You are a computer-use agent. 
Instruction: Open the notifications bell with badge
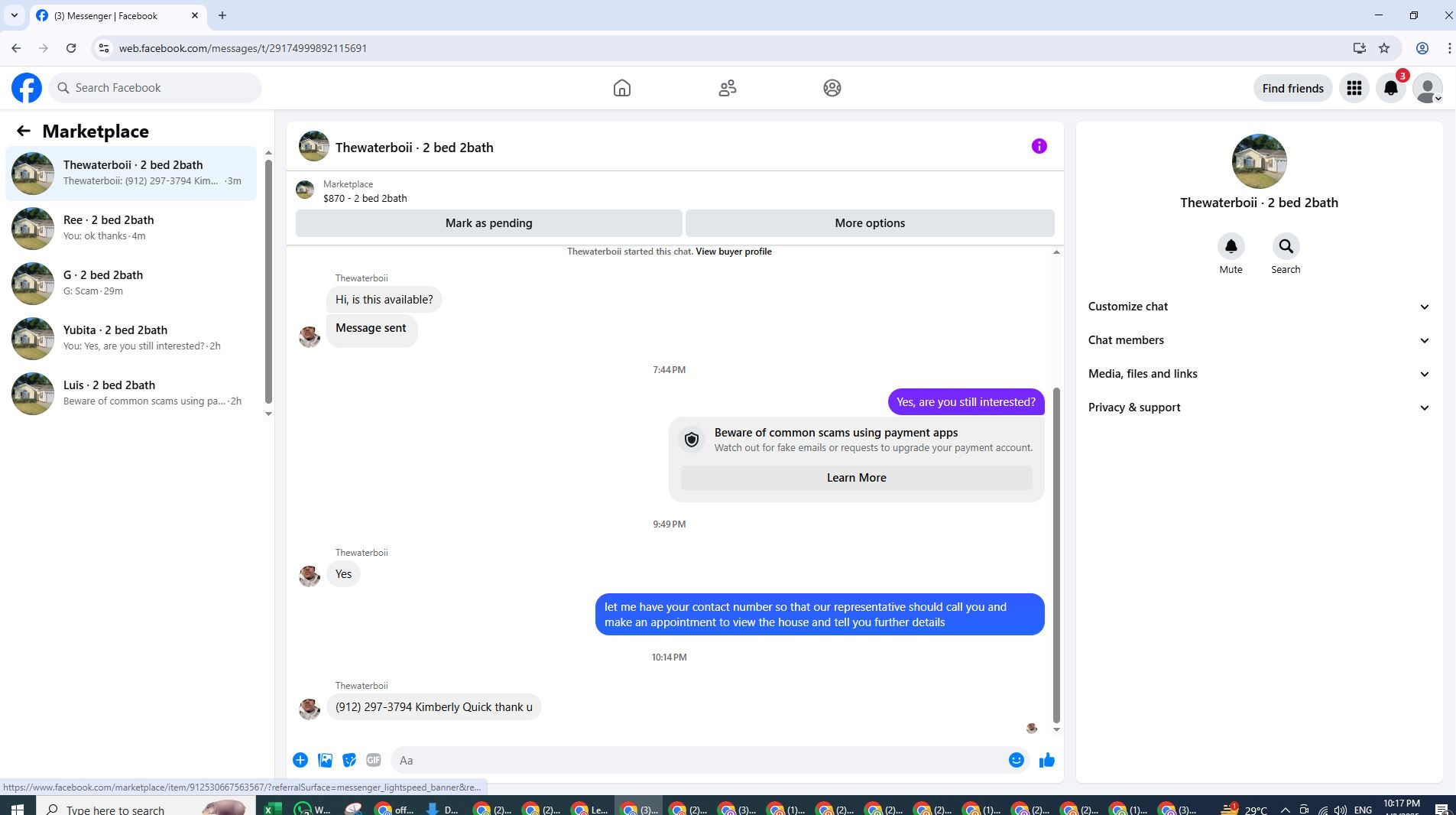1391,88
